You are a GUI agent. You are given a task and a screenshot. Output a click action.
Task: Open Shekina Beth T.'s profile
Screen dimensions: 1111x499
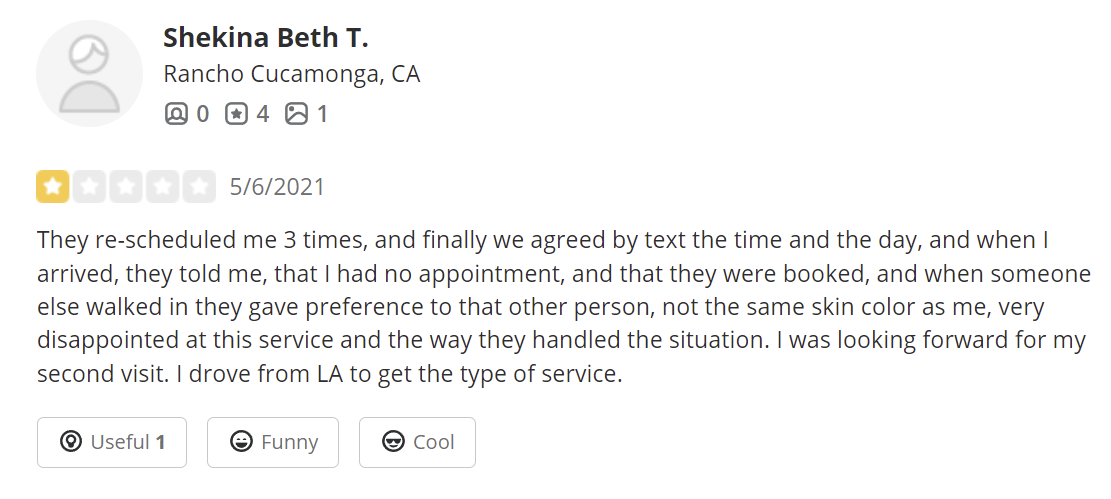point(265,38)
